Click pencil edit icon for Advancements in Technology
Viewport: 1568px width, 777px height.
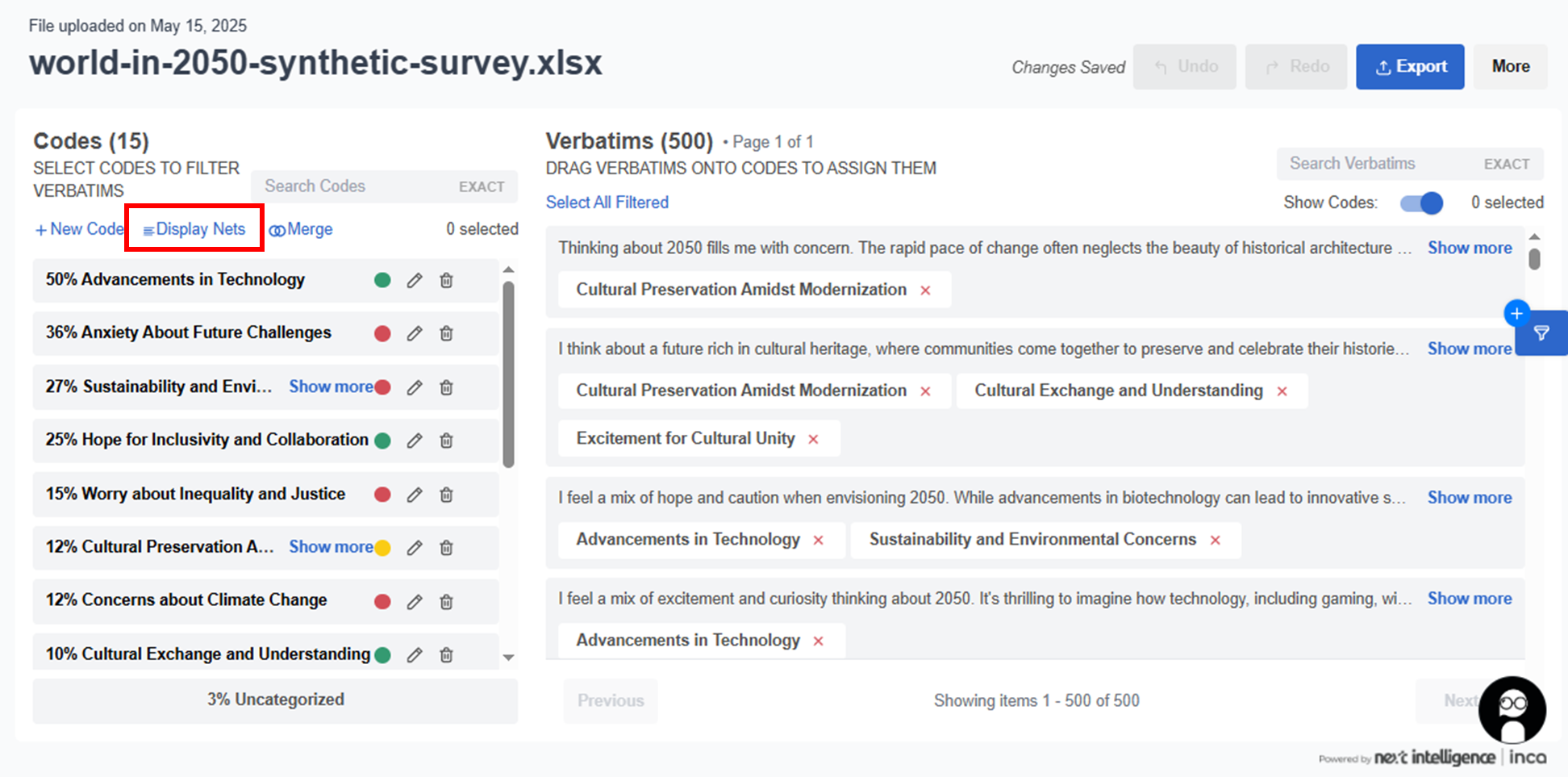point(415,281)
